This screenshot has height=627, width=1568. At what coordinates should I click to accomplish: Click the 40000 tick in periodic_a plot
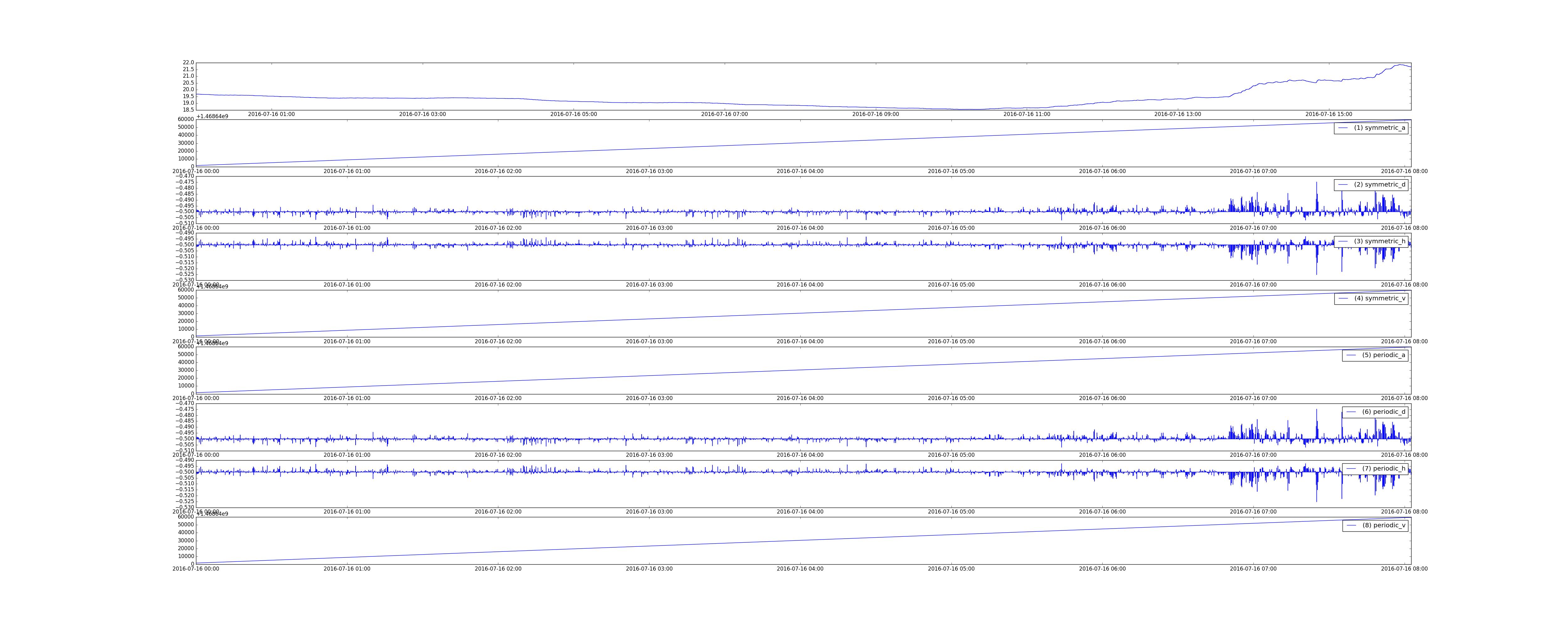(186, 362)
